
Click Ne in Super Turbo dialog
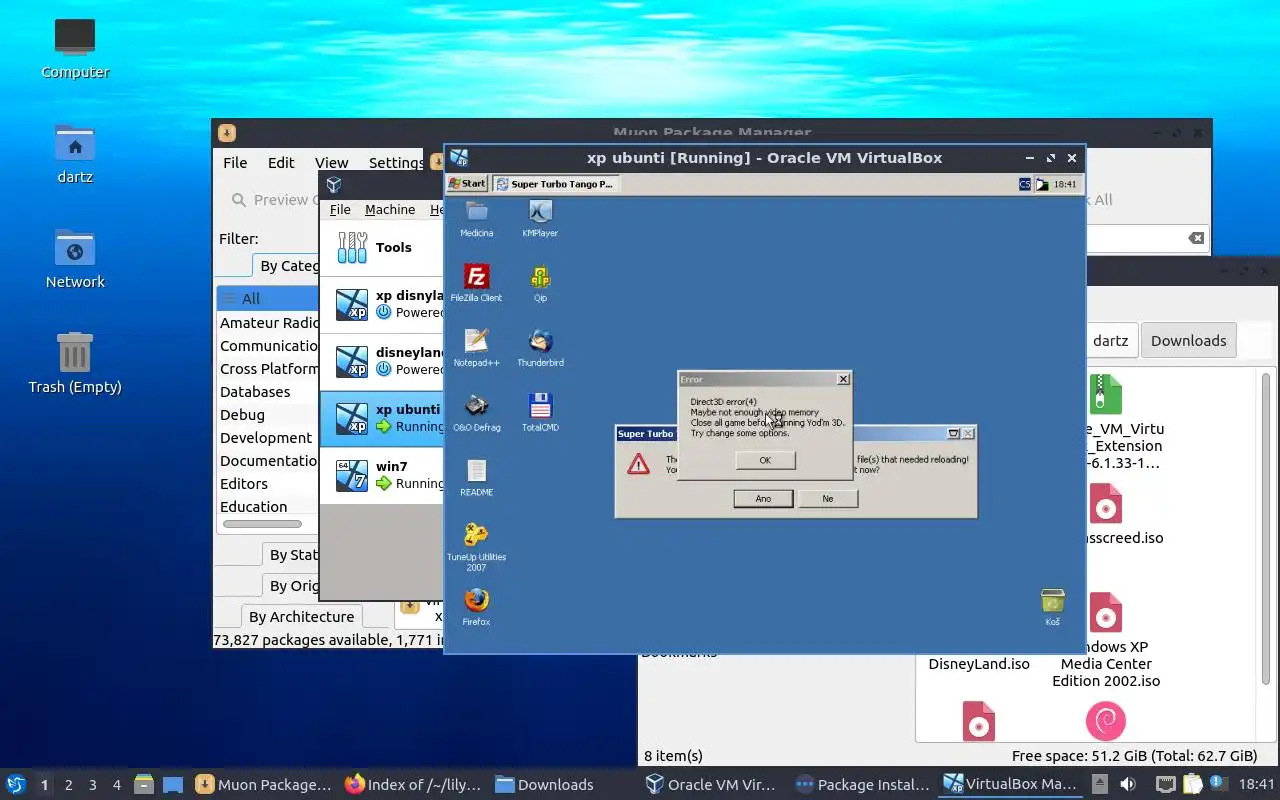coord(828,498)
